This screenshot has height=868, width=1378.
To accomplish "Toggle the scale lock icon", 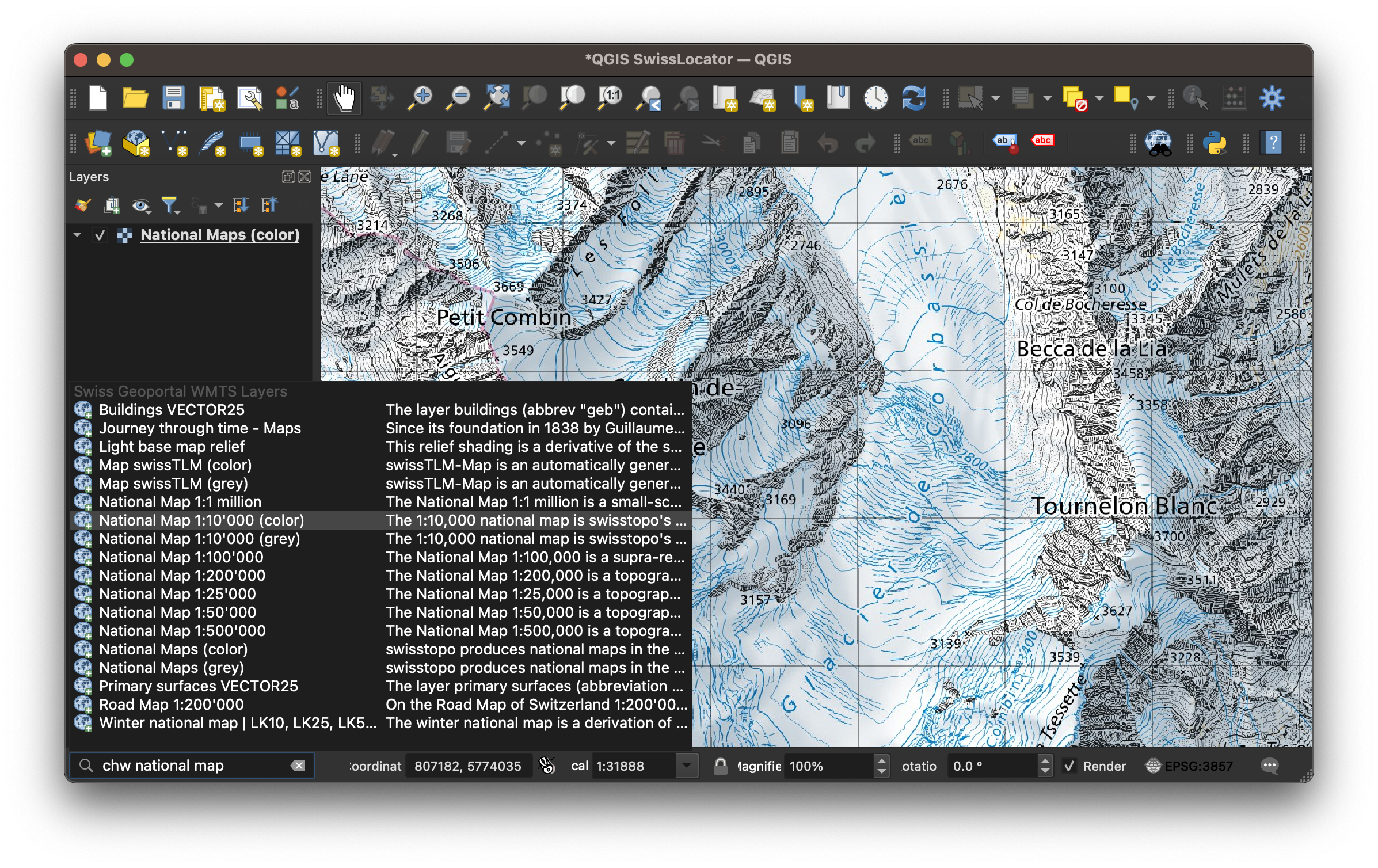I will [x=720, y=766].
